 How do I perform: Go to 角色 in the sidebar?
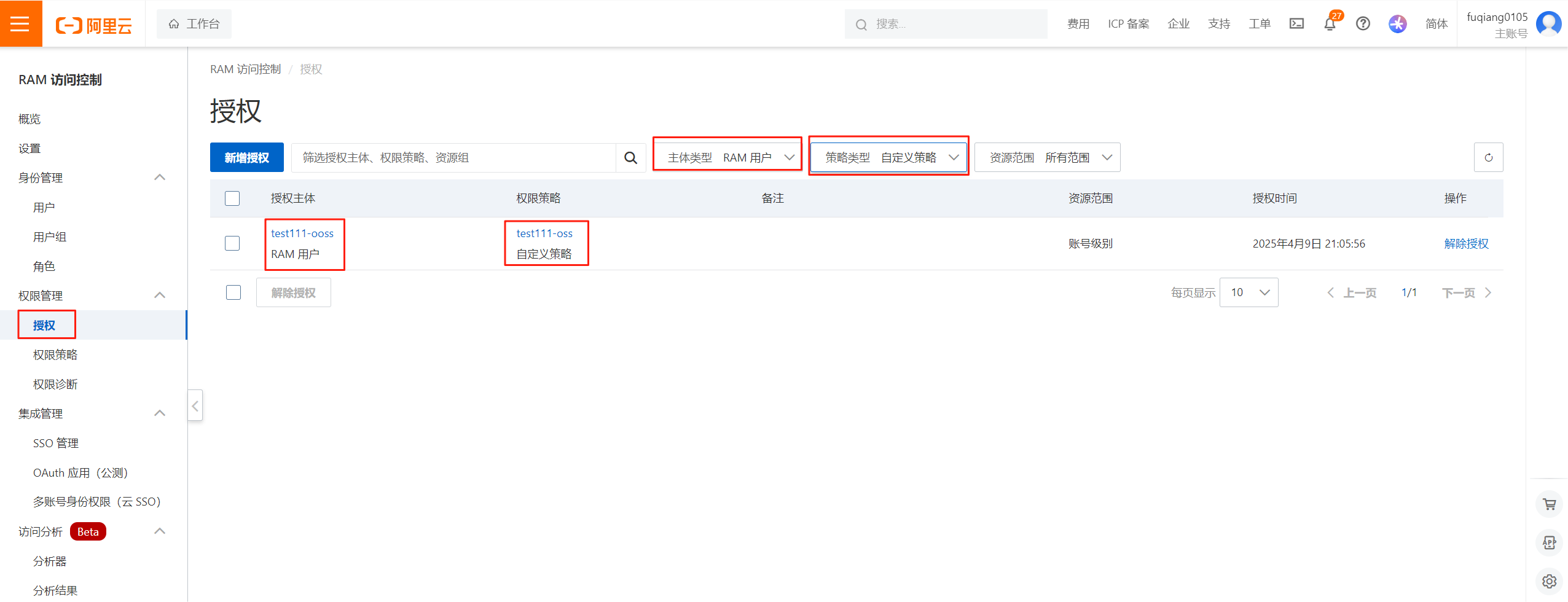44,266
